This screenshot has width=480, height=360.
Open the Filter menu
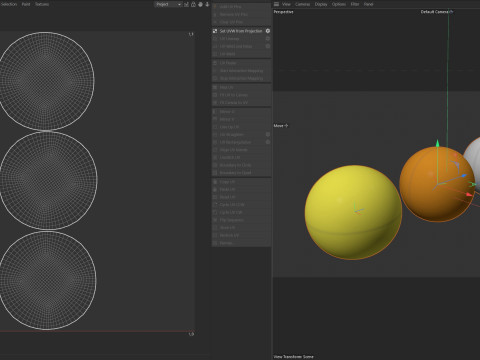[355, 4]
